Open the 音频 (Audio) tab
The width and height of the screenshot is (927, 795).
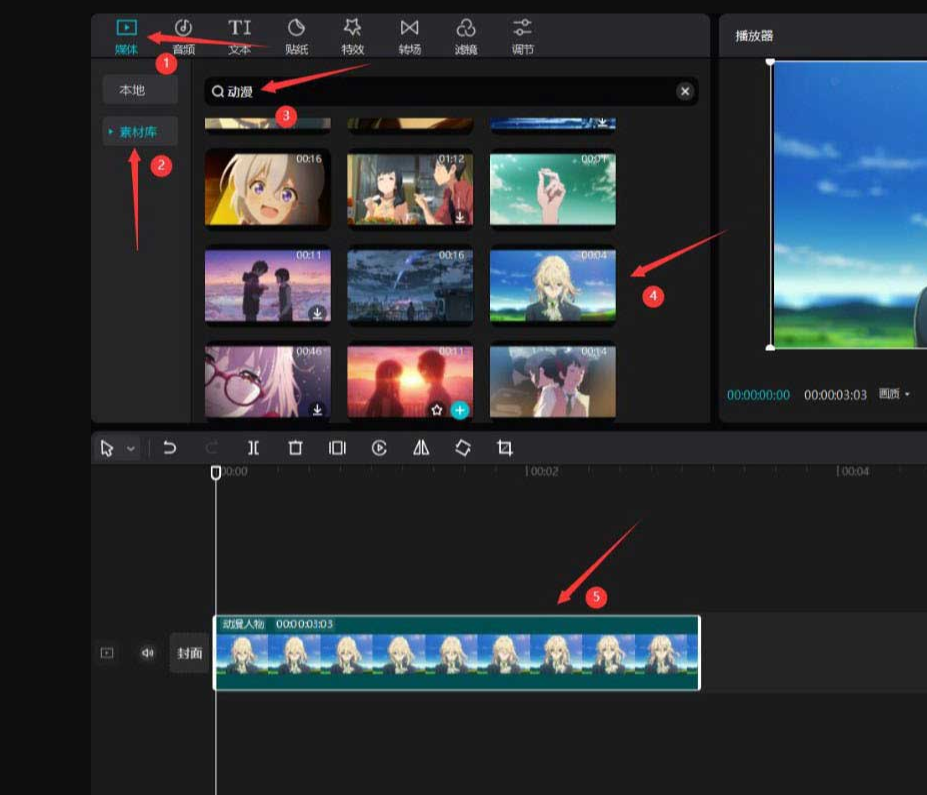pyautogui.click(x=183, y=37)
